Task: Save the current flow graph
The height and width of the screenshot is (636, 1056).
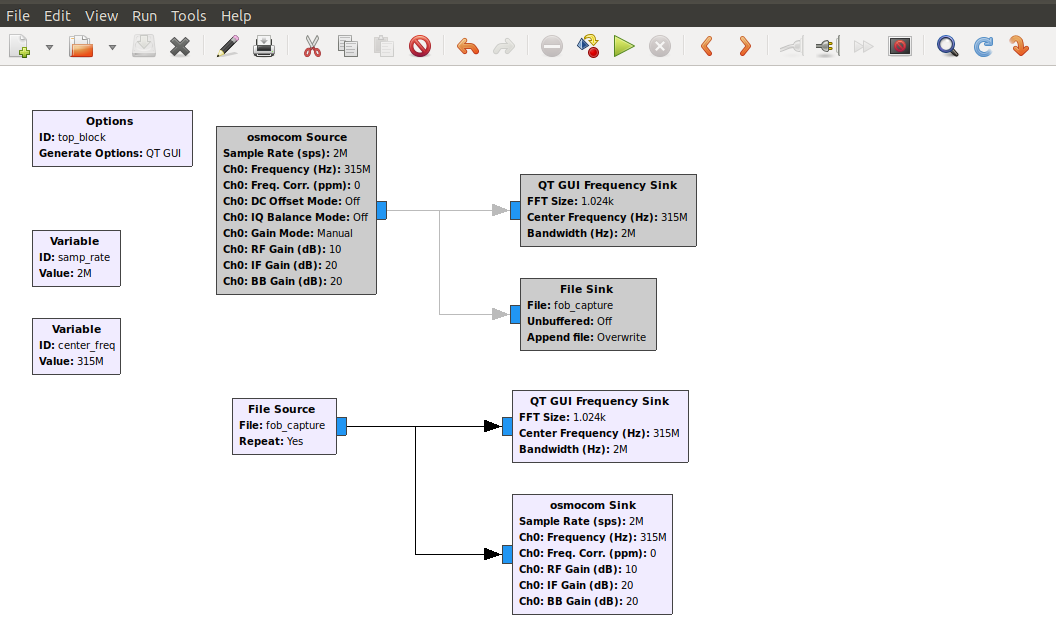Action: pyautogui.click(x=143, y=46)
